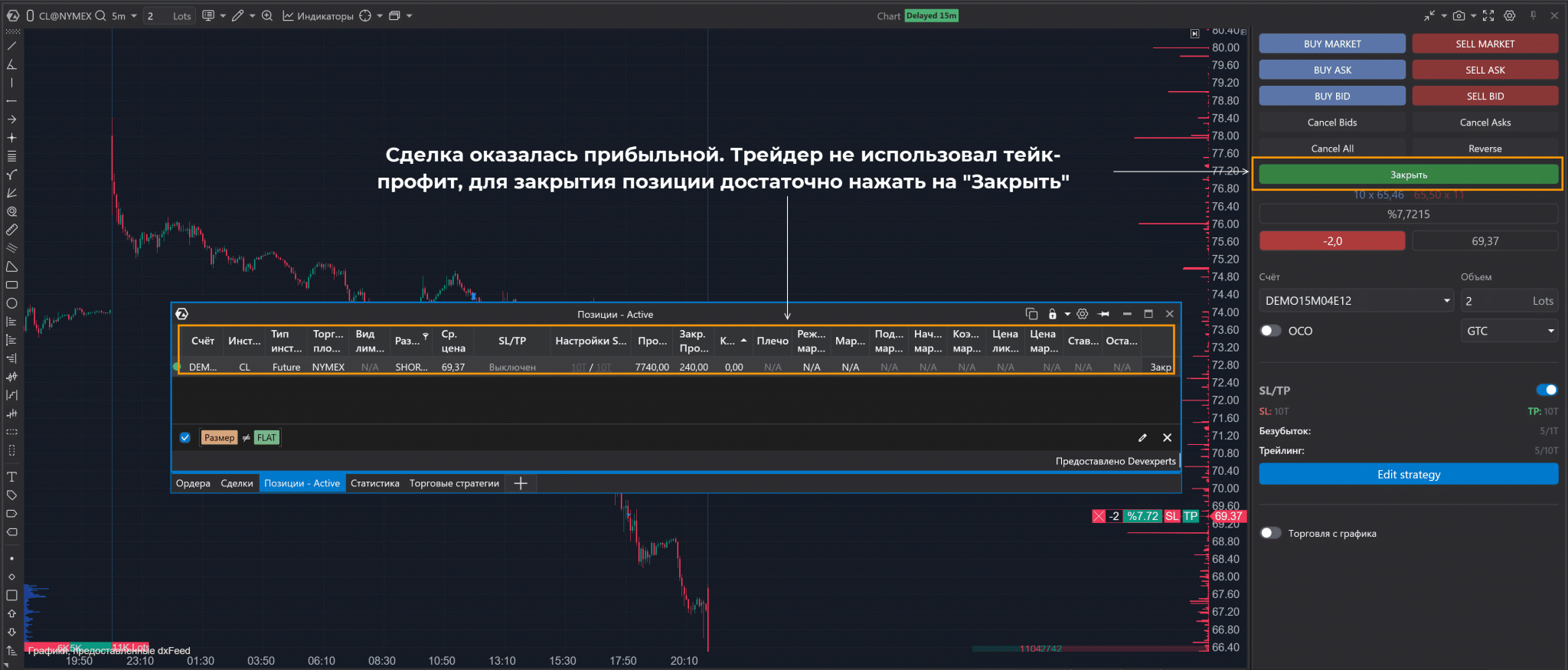Uncheck the Размер ≠ FLAT filter checkbox
The height and width of the screenshot is (670, 1568).
(x=185, y=438)
